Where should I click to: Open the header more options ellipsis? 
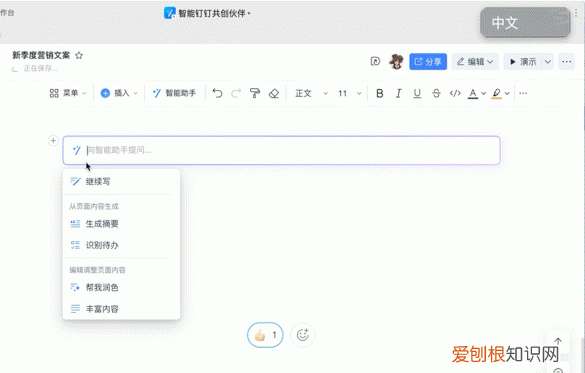(566, 62)
